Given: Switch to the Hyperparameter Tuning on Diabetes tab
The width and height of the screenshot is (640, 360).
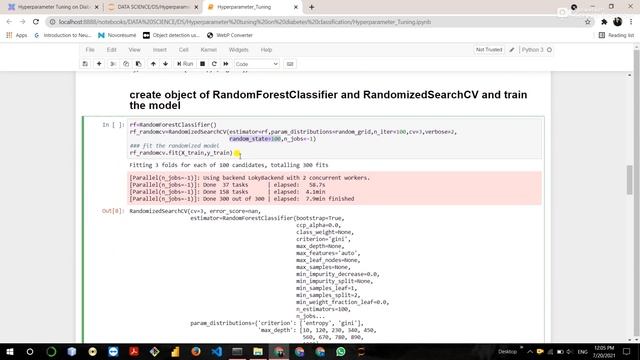Looking at the screenshot, I should tap(53, 7).
